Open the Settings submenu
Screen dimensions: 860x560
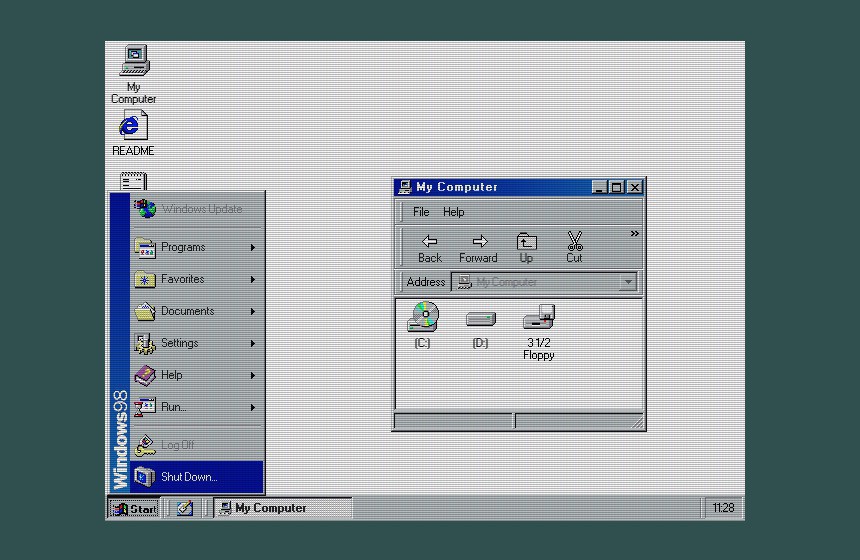pos(197,343)
